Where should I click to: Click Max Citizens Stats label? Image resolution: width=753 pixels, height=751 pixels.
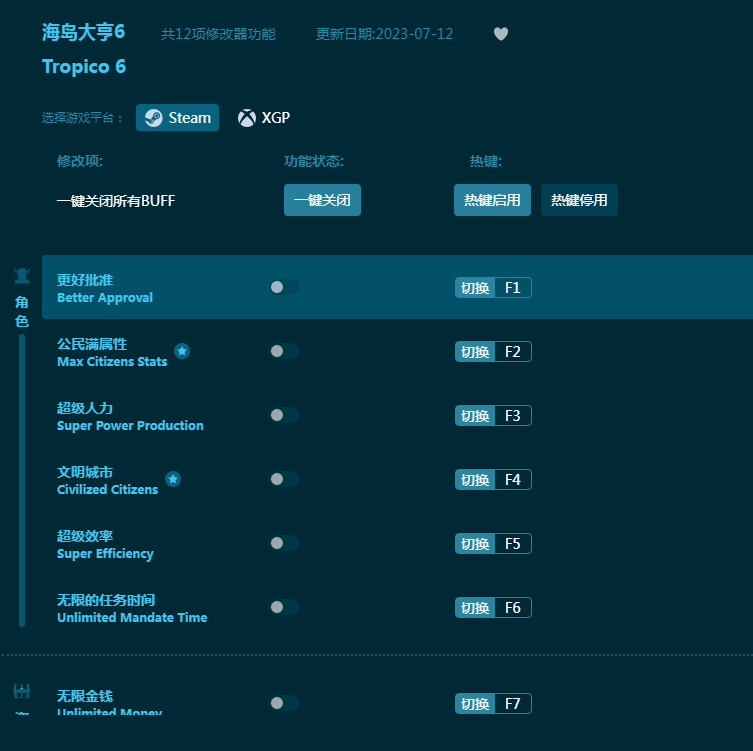point(112,362)
